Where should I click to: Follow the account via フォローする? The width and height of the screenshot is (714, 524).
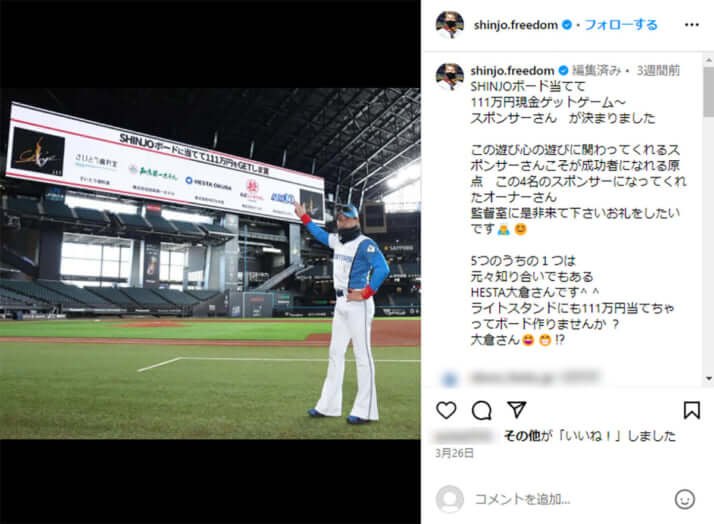pos(621,25)
